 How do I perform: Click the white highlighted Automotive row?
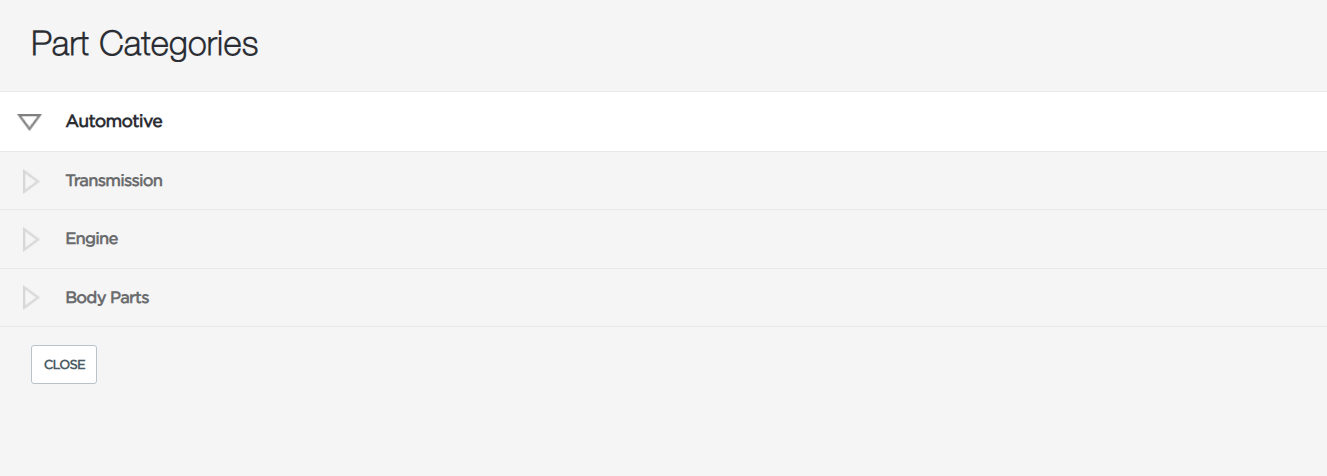pyautogui.click(x=663, y=122)
